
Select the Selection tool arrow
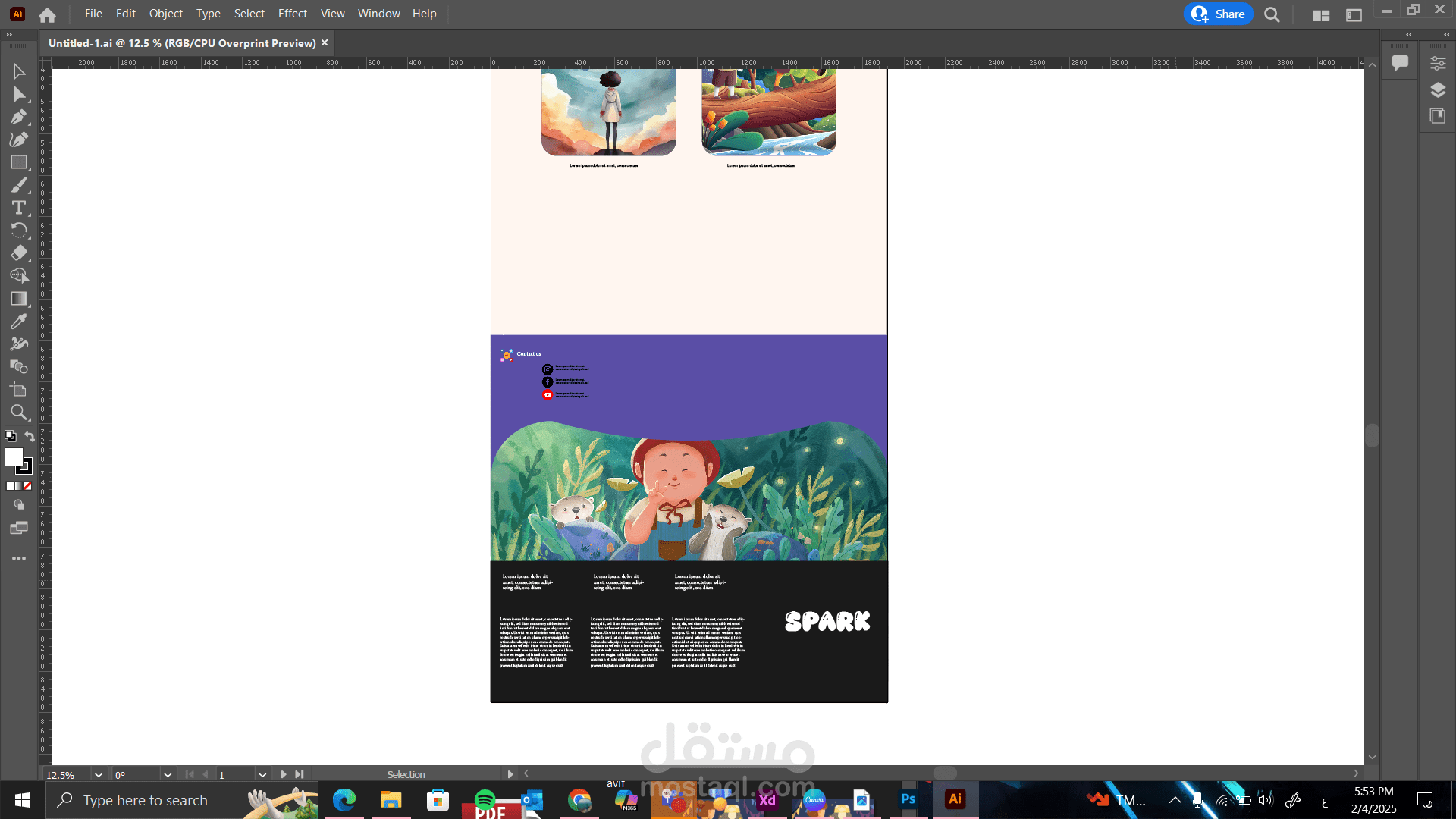coord(19,71)
